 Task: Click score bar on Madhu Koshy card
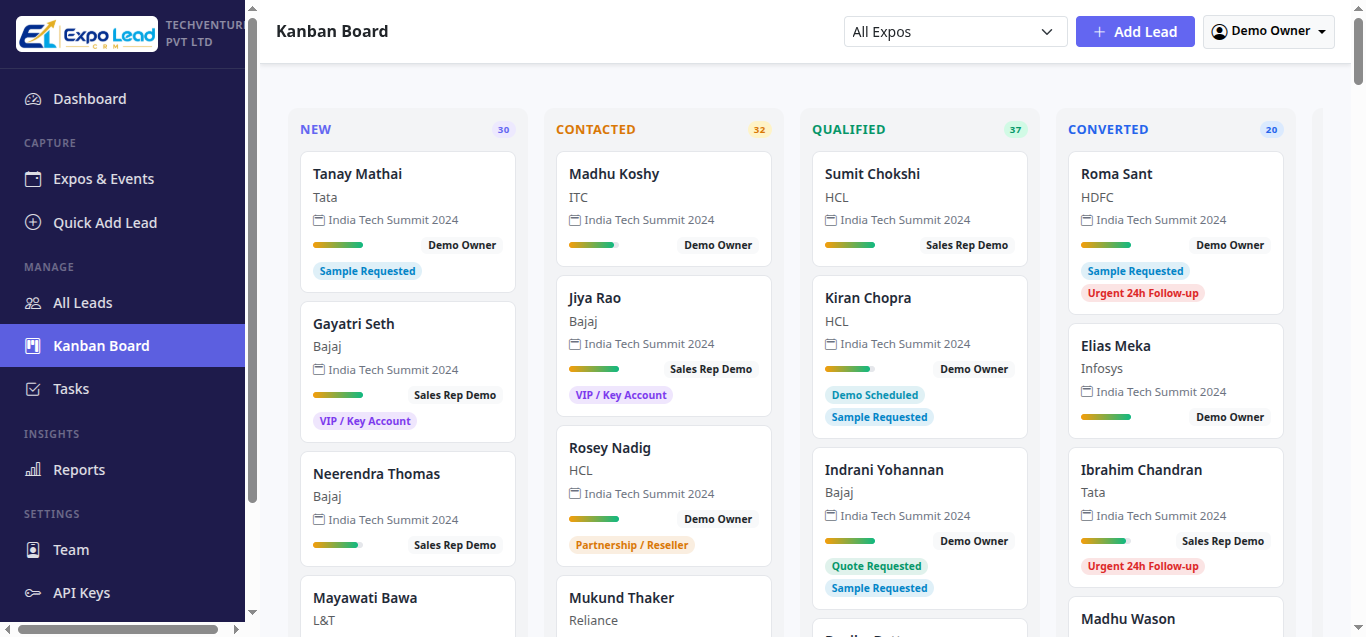[594, 245]
